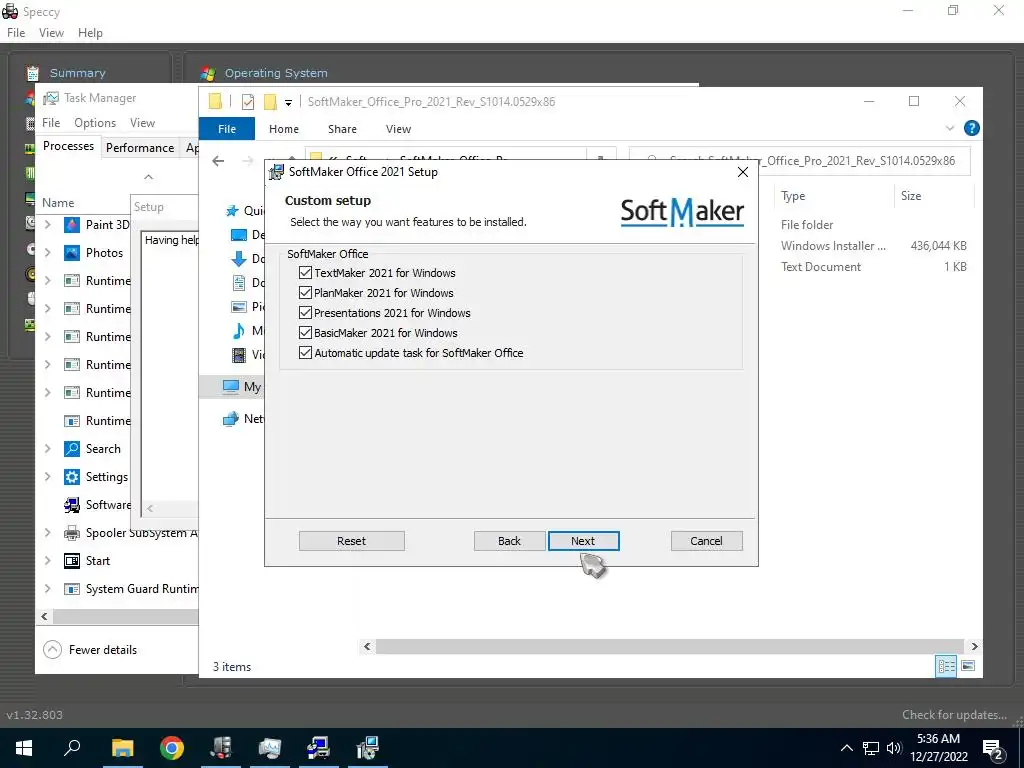Switch Explorer to large icons view
The image size is (1024, 768).
(x=968, y=665)
